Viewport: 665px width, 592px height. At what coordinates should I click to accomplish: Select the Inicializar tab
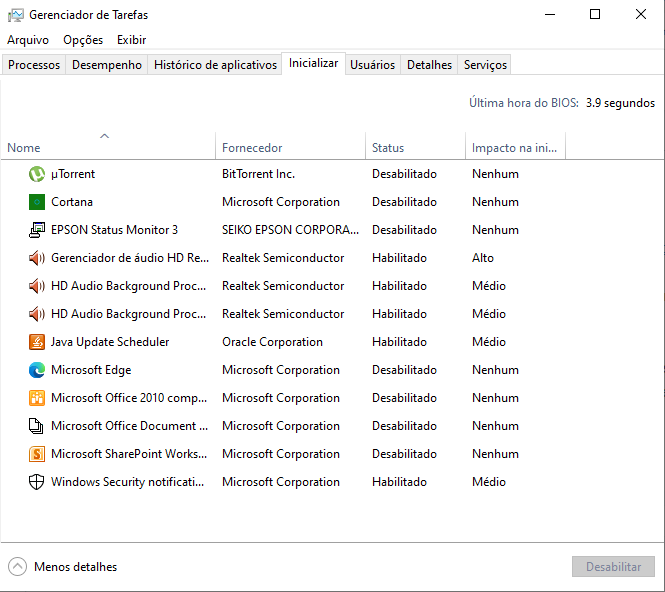coord(313,63)
